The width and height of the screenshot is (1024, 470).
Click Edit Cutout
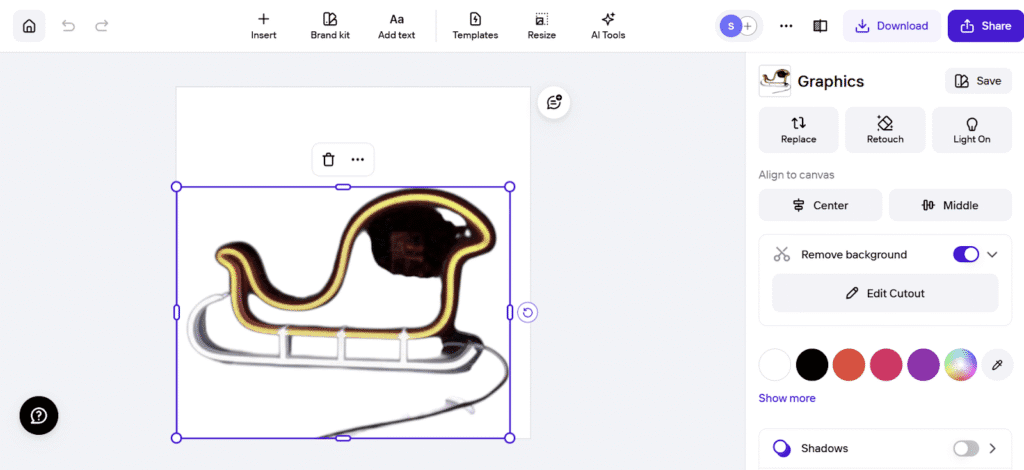(x=885, y=293)
